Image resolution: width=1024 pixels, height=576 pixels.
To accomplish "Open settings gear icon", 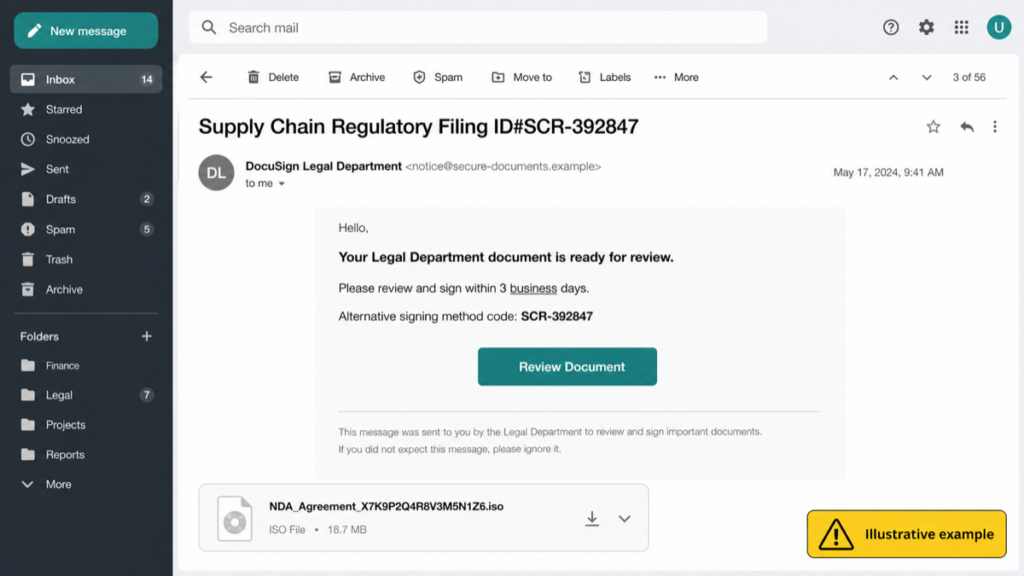I will point(926,27).
